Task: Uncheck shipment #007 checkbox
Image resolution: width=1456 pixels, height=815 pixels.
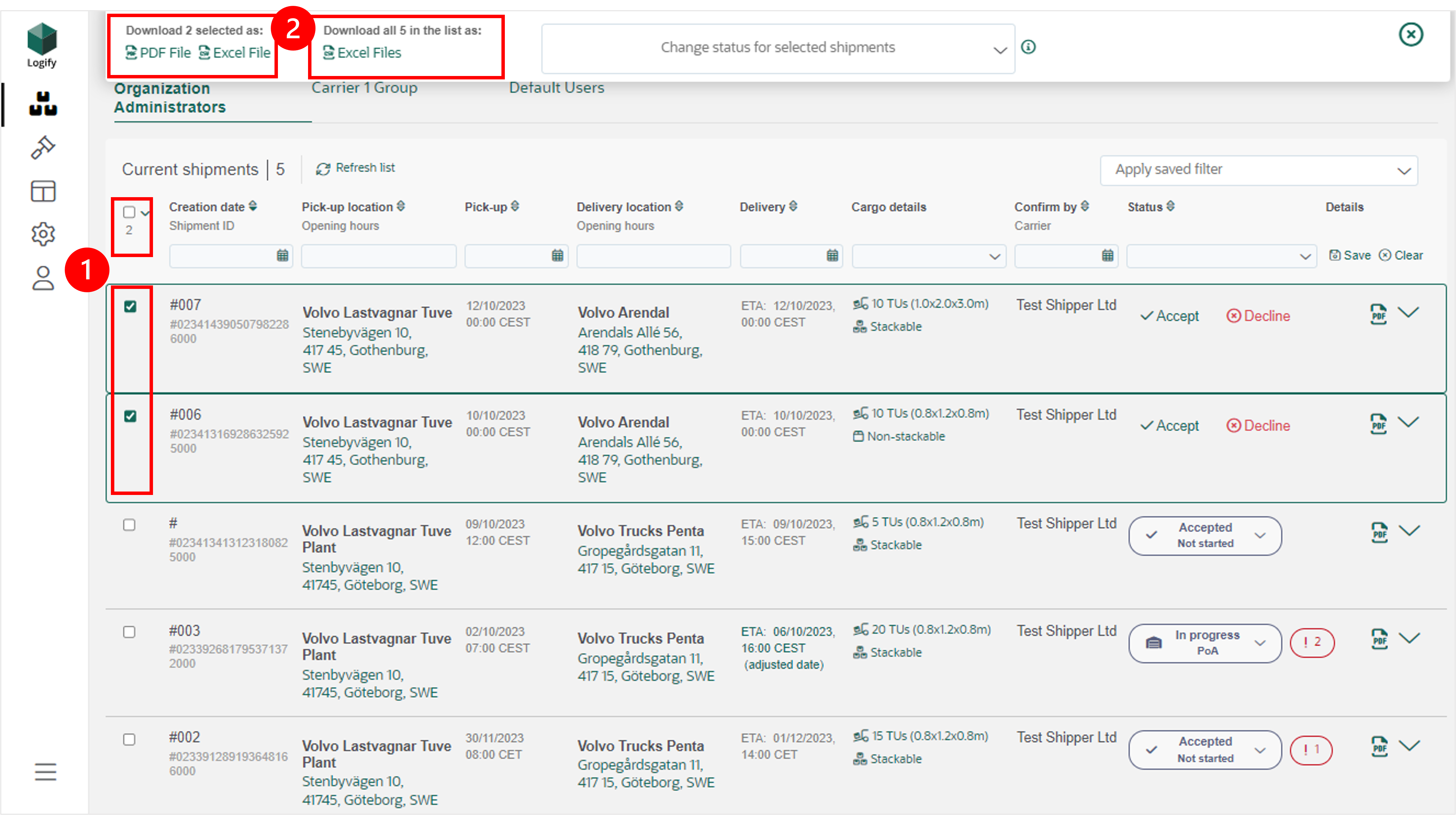Action: [130, 306]
